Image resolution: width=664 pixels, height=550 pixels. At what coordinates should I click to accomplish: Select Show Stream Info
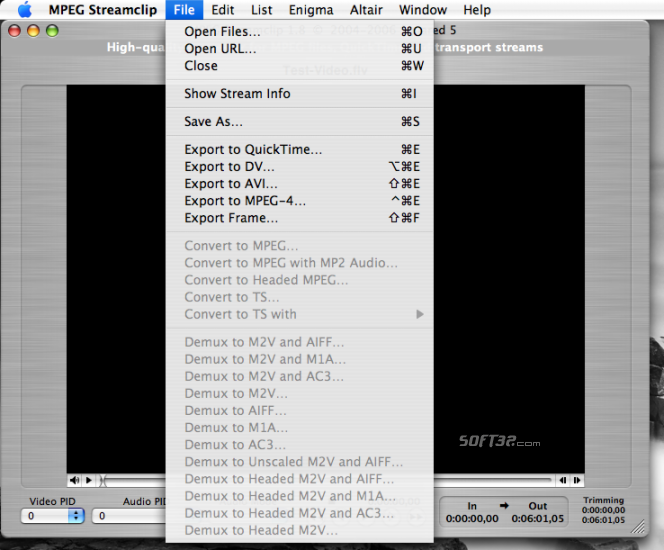[x=299, y=94]
